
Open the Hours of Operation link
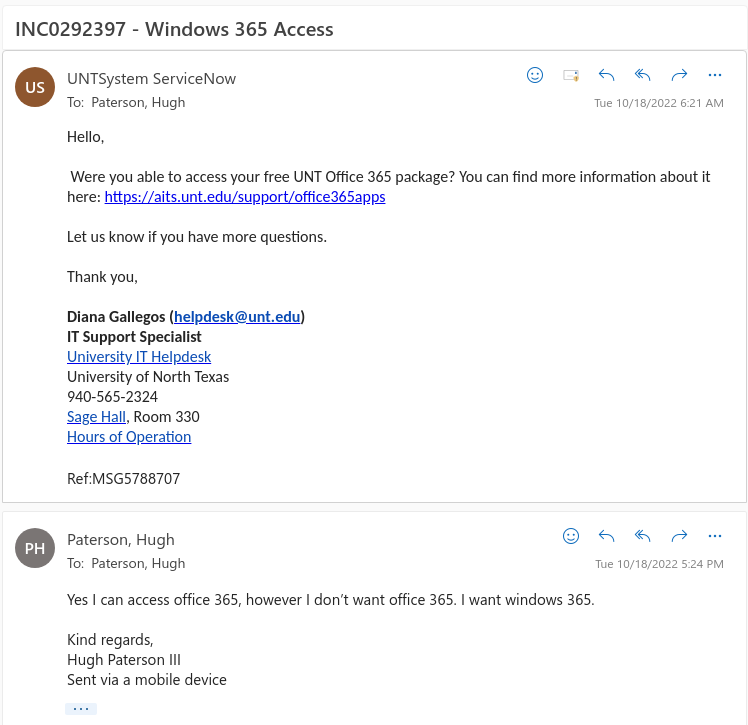point(129,437)
